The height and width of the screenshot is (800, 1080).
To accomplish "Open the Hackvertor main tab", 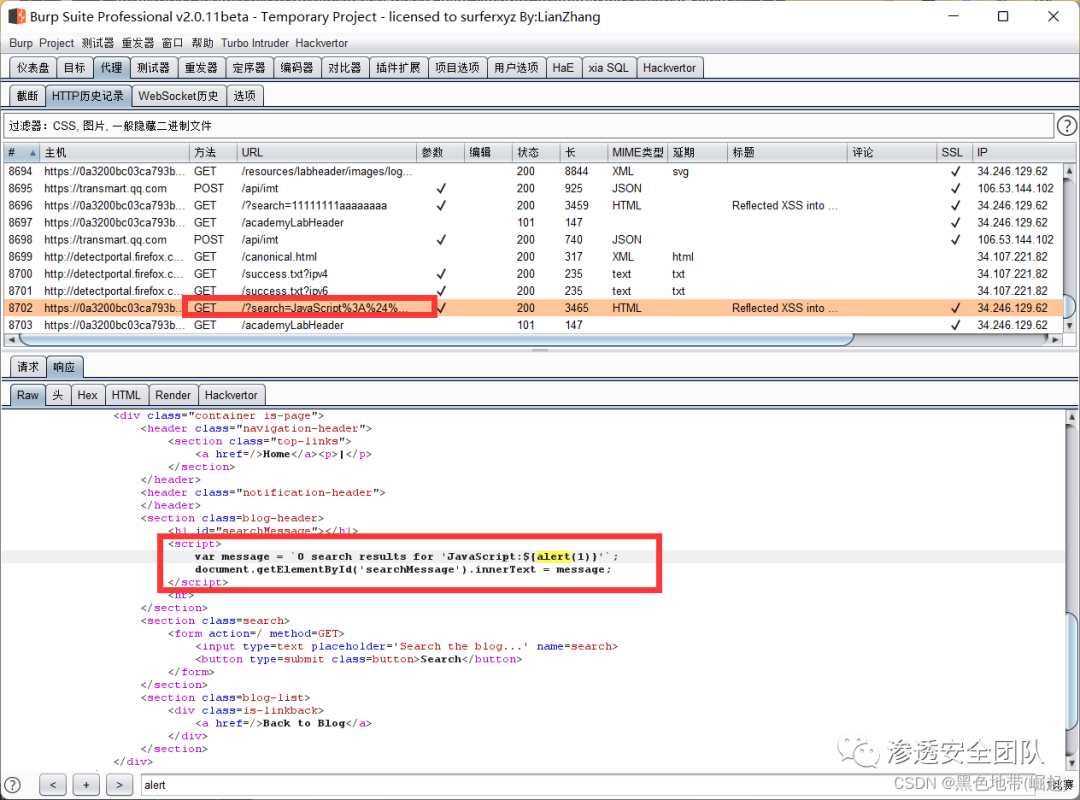I will pyautogui.click(x=669, y=68).
